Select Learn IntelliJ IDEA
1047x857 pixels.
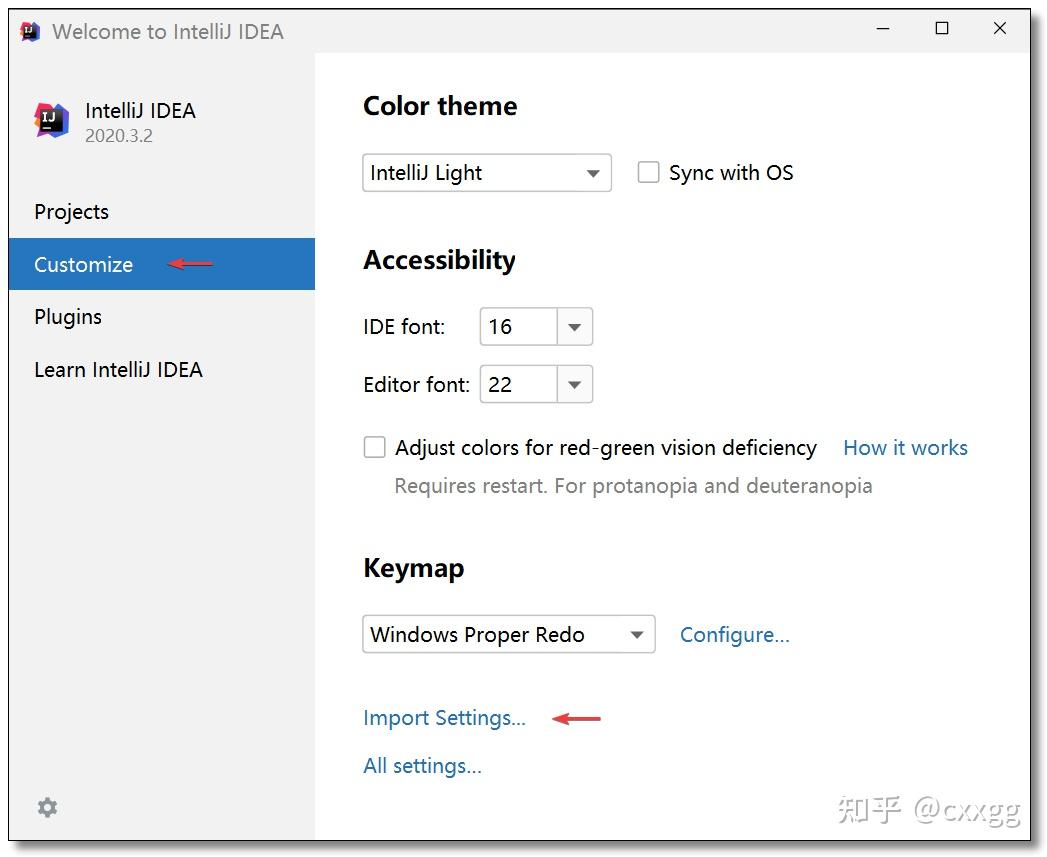(x=118, y=369)
